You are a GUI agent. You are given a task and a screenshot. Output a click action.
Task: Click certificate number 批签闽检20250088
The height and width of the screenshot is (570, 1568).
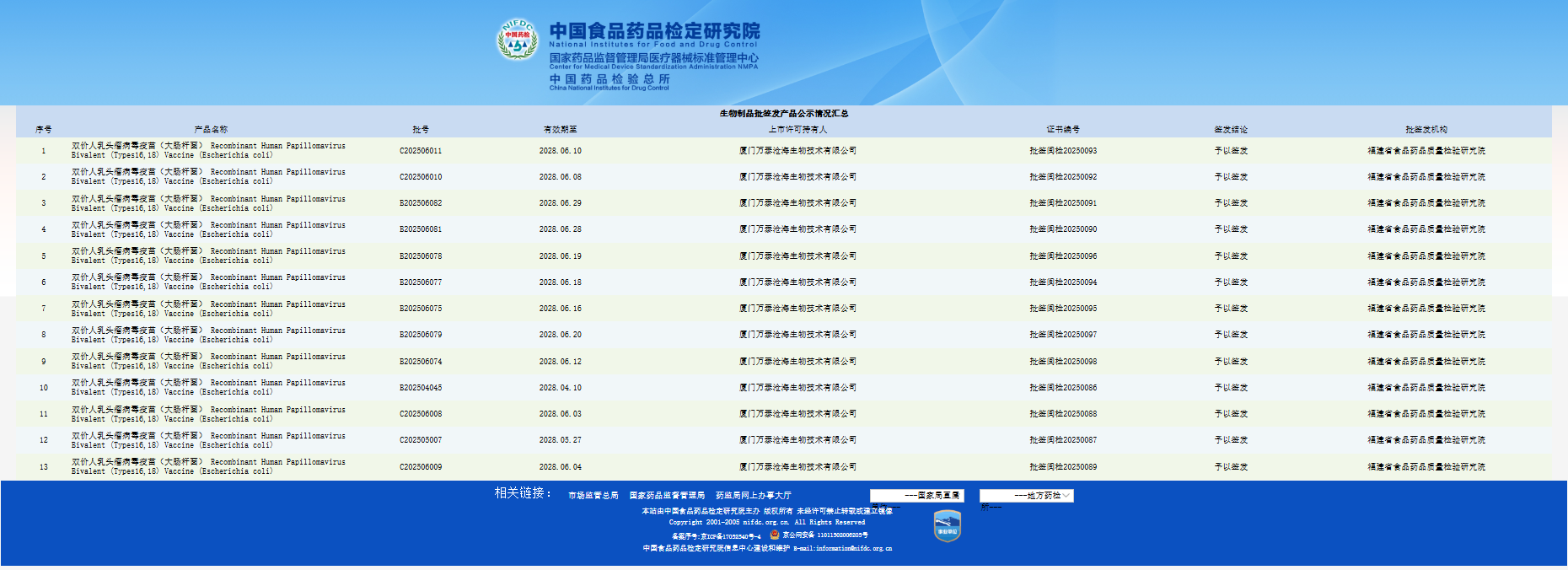click(1063, 414)
